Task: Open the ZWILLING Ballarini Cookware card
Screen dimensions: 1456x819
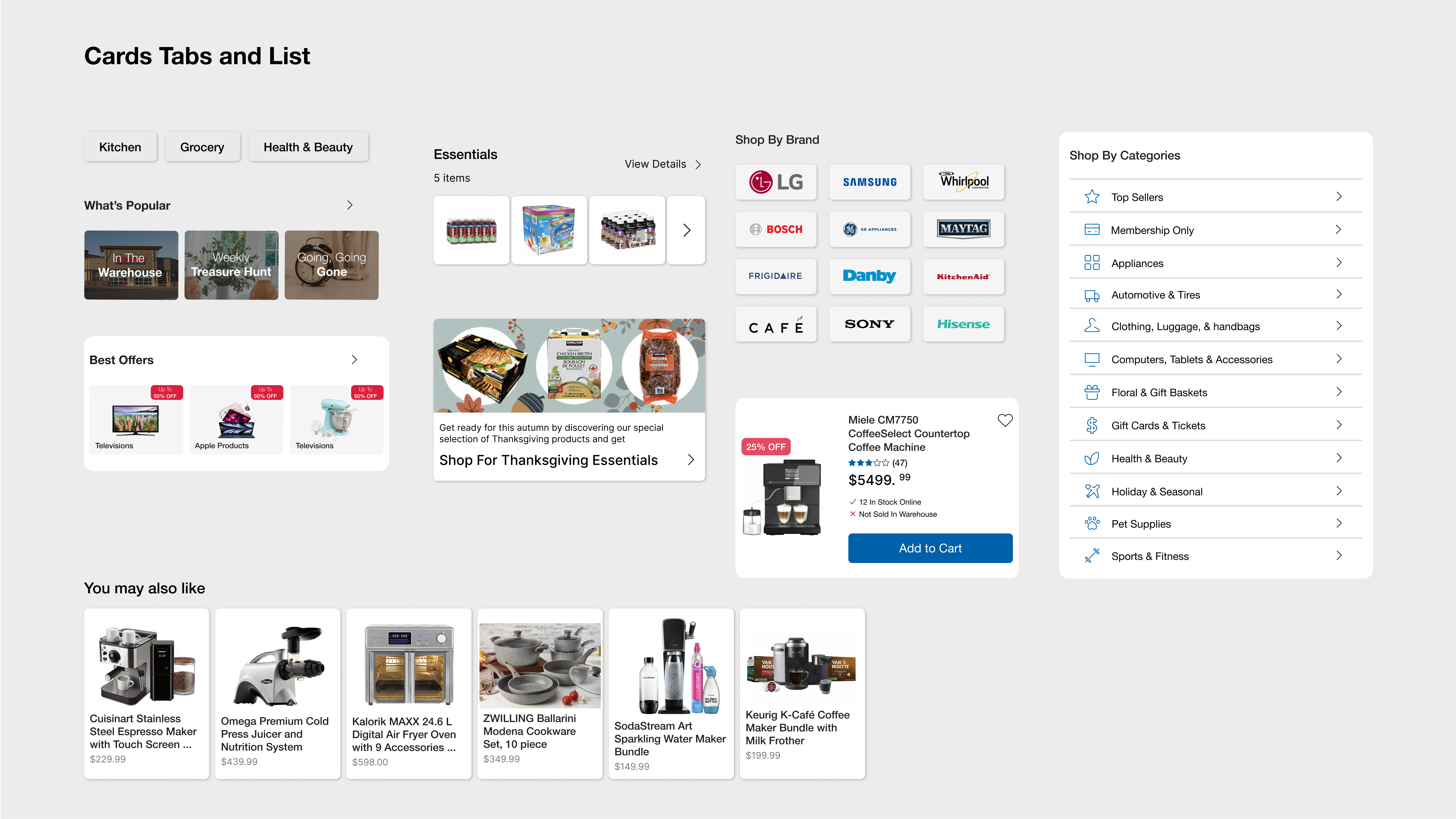Action: 540,693
